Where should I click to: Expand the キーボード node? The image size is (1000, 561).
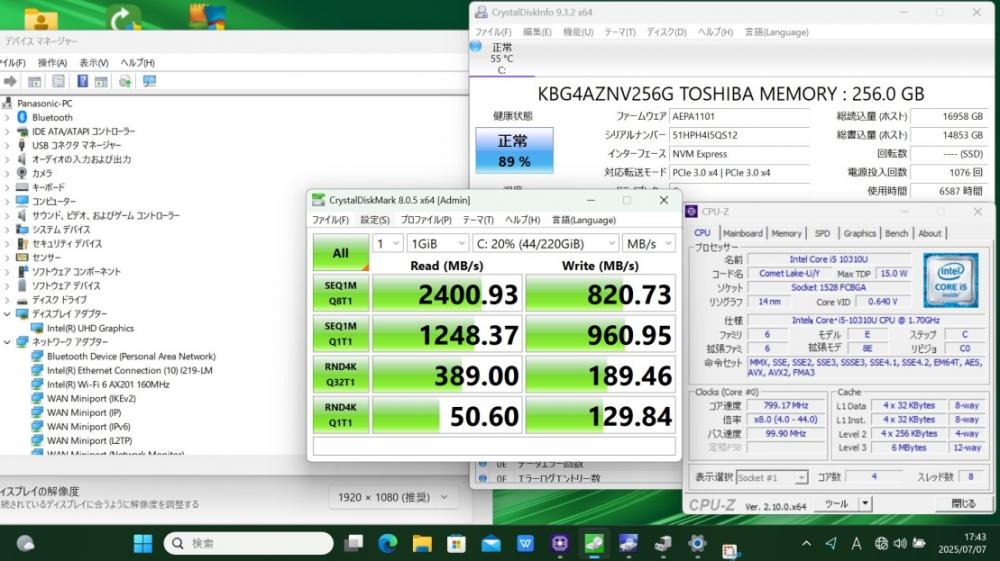click(7, 187)
